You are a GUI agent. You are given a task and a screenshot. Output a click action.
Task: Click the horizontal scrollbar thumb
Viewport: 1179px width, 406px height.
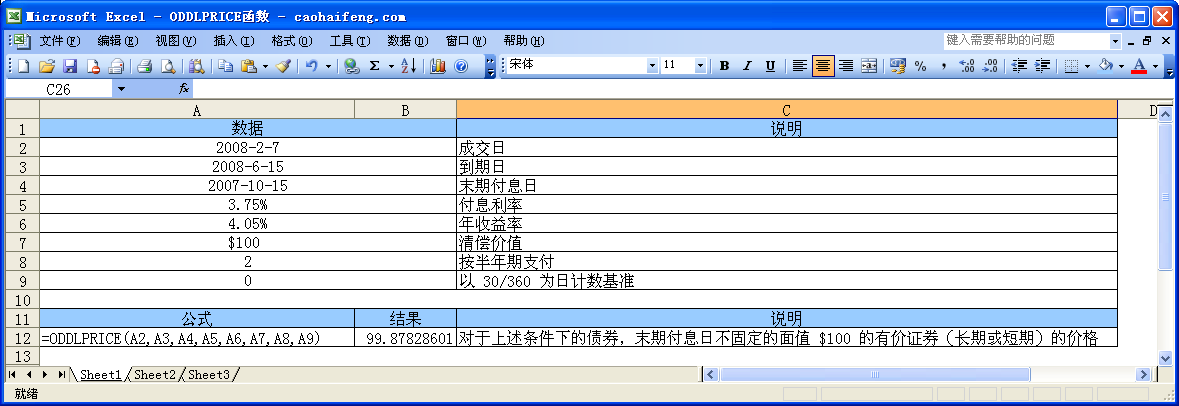875,374
